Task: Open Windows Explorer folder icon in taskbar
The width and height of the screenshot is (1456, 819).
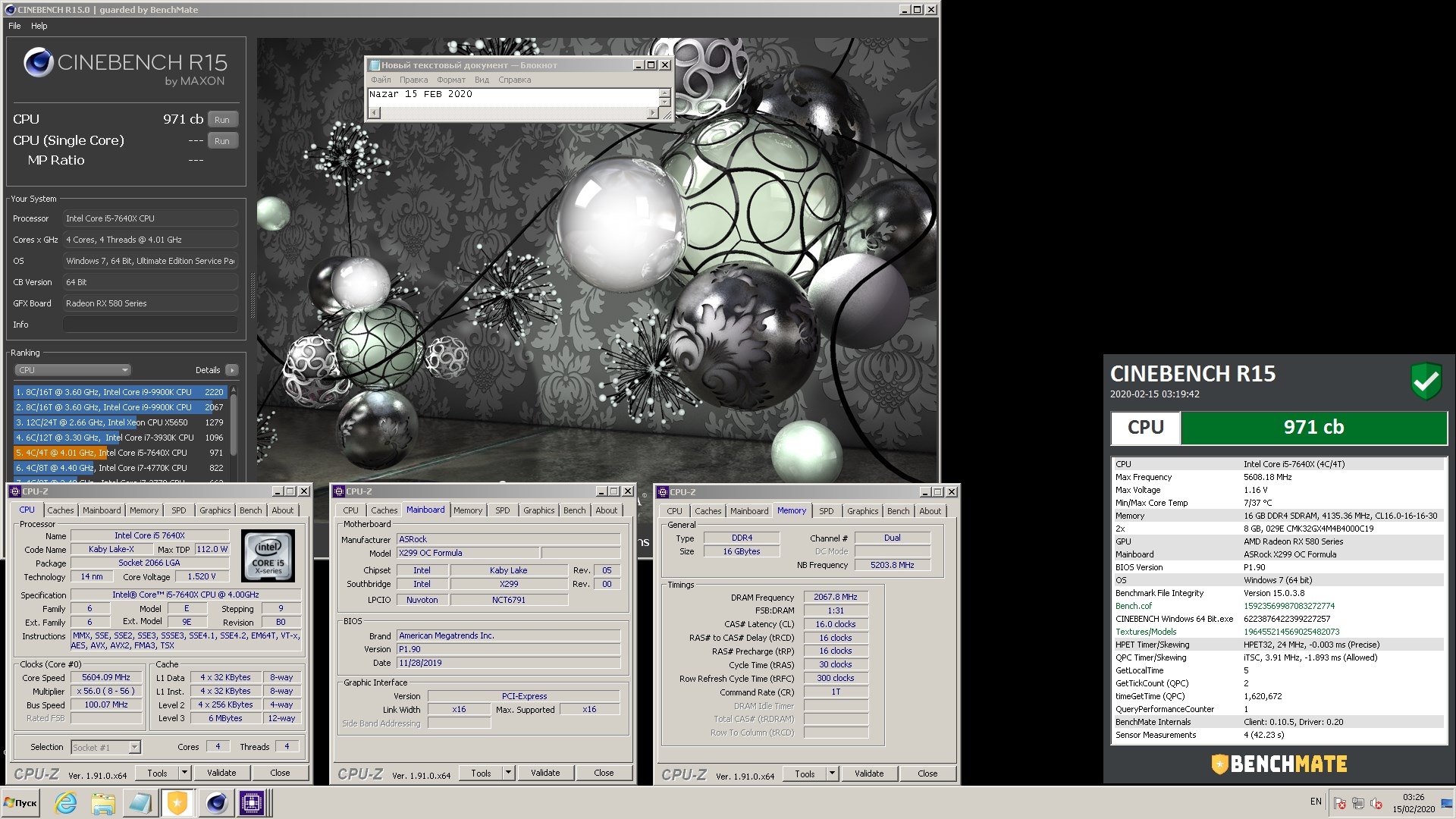Action: (102, 802)
